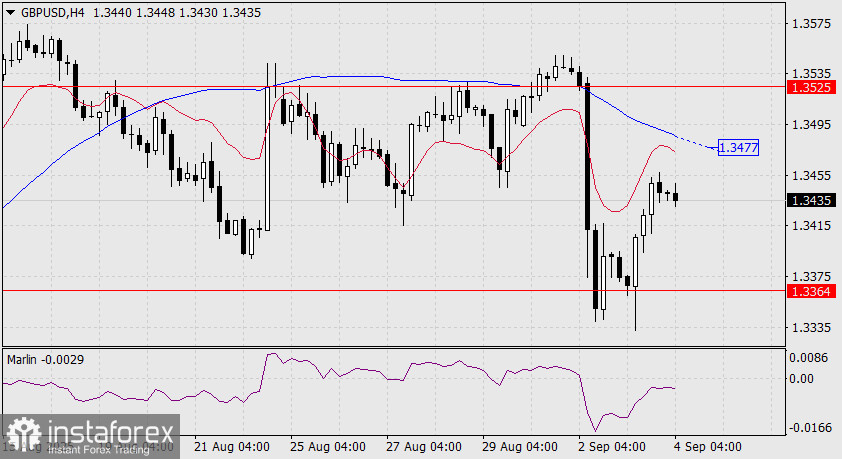Screen dimensions: 842x459
Task: Select the -0.0166 Marlin scale value
Action: tap(809, 428)
